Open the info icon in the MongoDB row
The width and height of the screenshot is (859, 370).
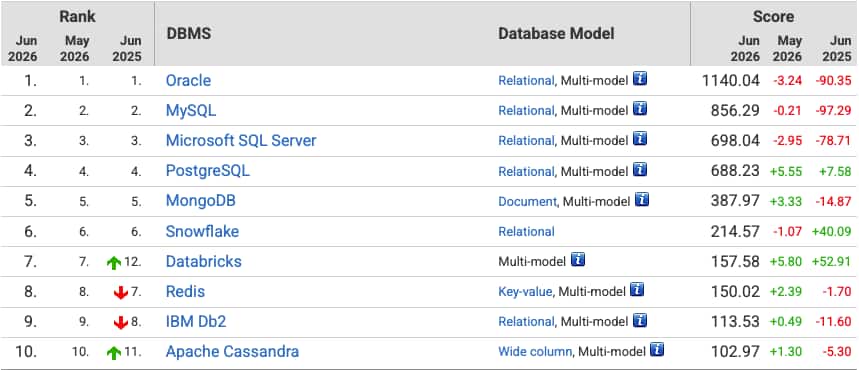coord(642,200)
